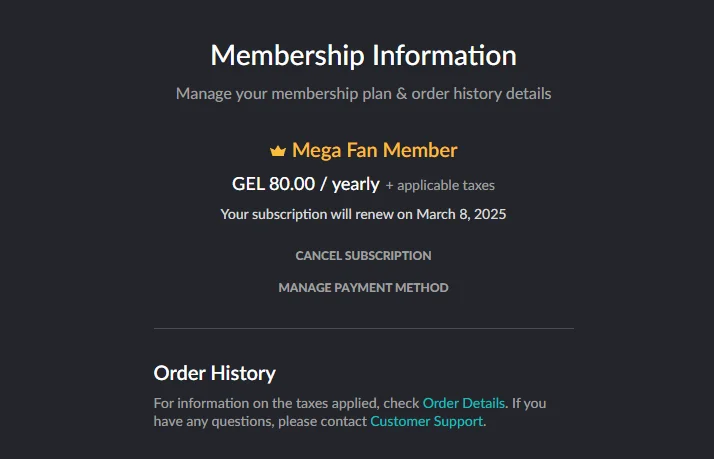Click the If you have any questions text

point(350,412)
